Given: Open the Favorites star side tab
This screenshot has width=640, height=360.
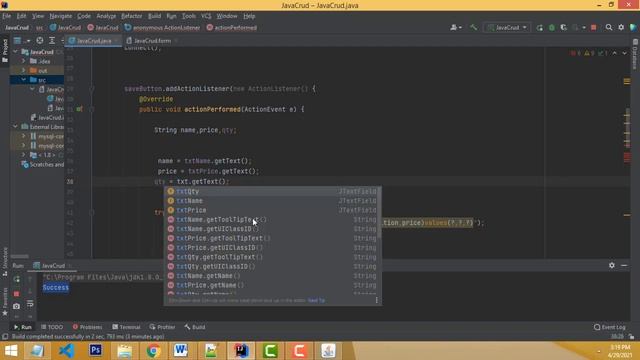Looking at the screenshot, I should [5, 302].
